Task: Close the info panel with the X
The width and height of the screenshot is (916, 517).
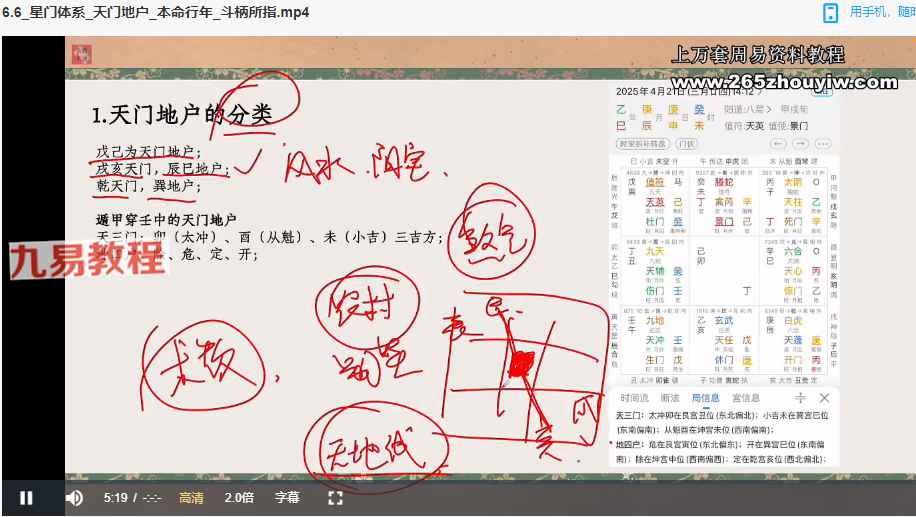Action: (x=825, y=397)
